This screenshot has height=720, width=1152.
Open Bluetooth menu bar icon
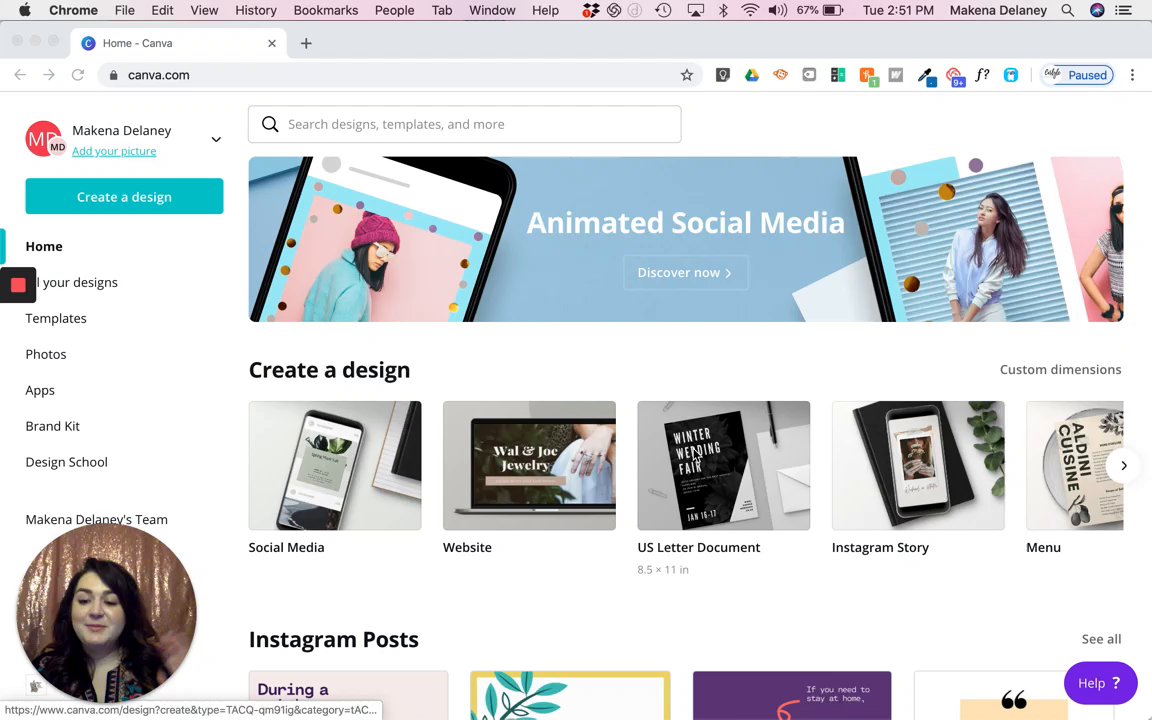pyautogui.click(x=723, y=10)
